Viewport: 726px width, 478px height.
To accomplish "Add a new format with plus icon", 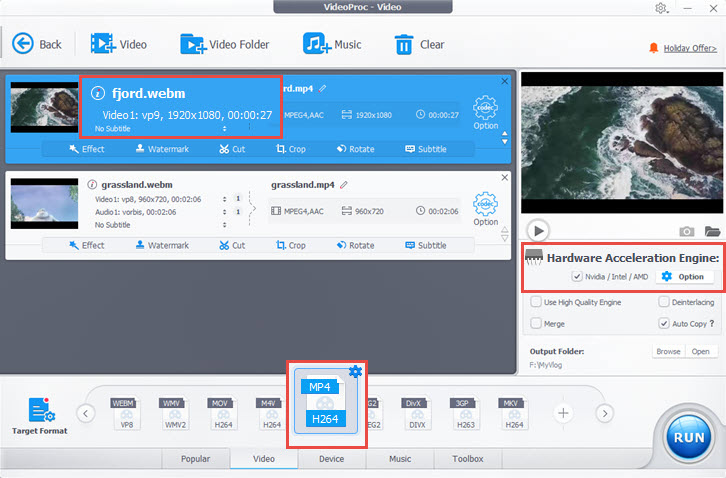I will point(563,413).
